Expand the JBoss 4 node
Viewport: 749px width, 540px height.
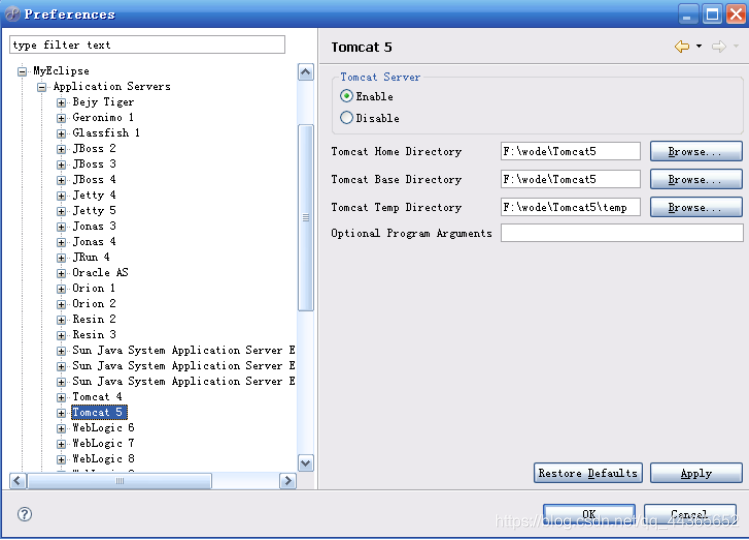[61, 180]
